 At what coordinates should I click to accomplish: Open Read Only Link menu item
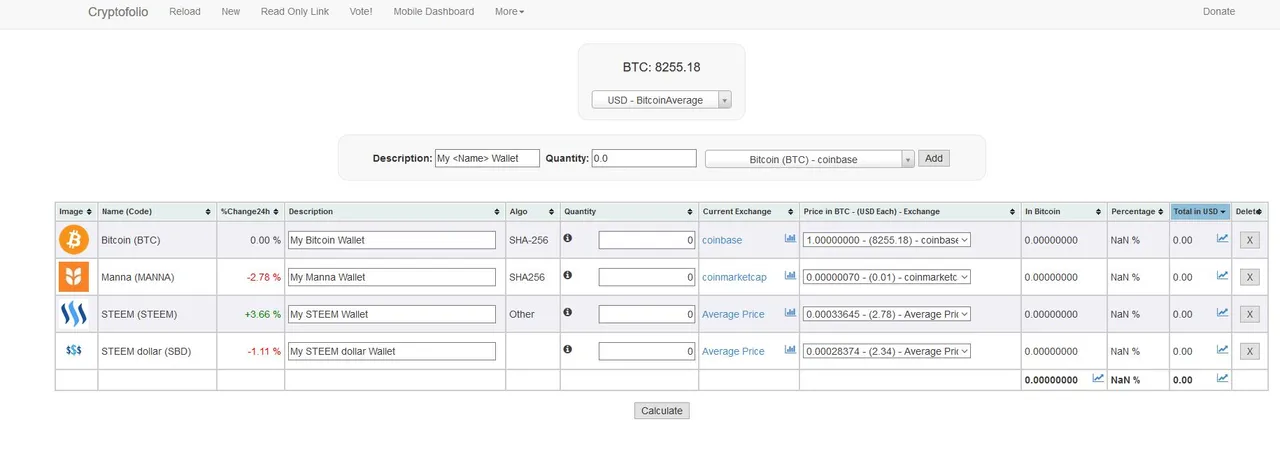click(295, 12)
